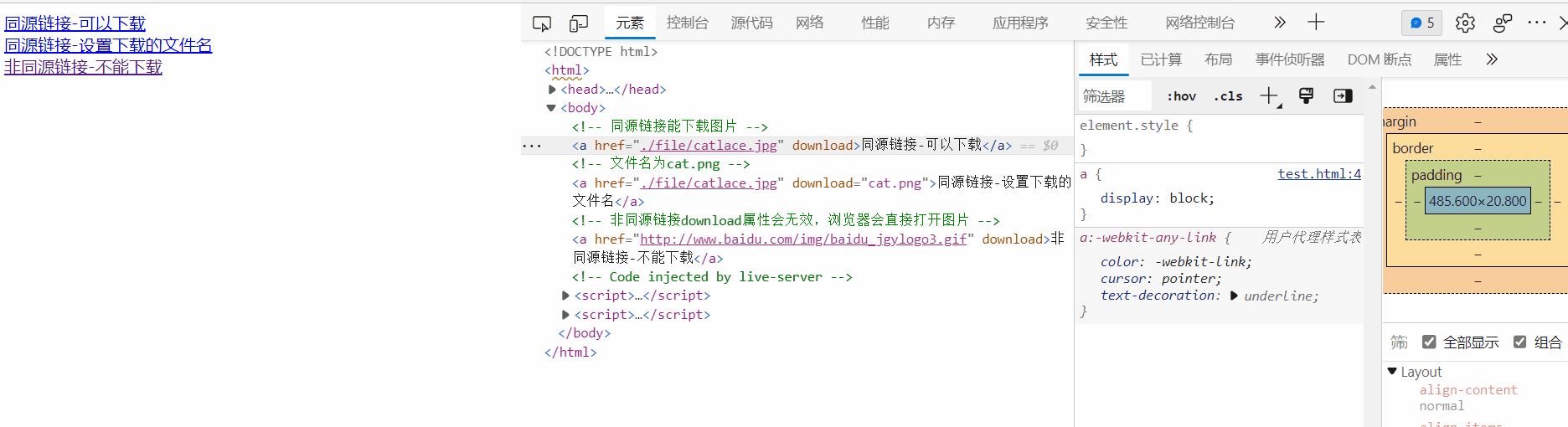Select the closing </html> tag
The height and width of the screenshot is (427, 1568).
[570, 352]
